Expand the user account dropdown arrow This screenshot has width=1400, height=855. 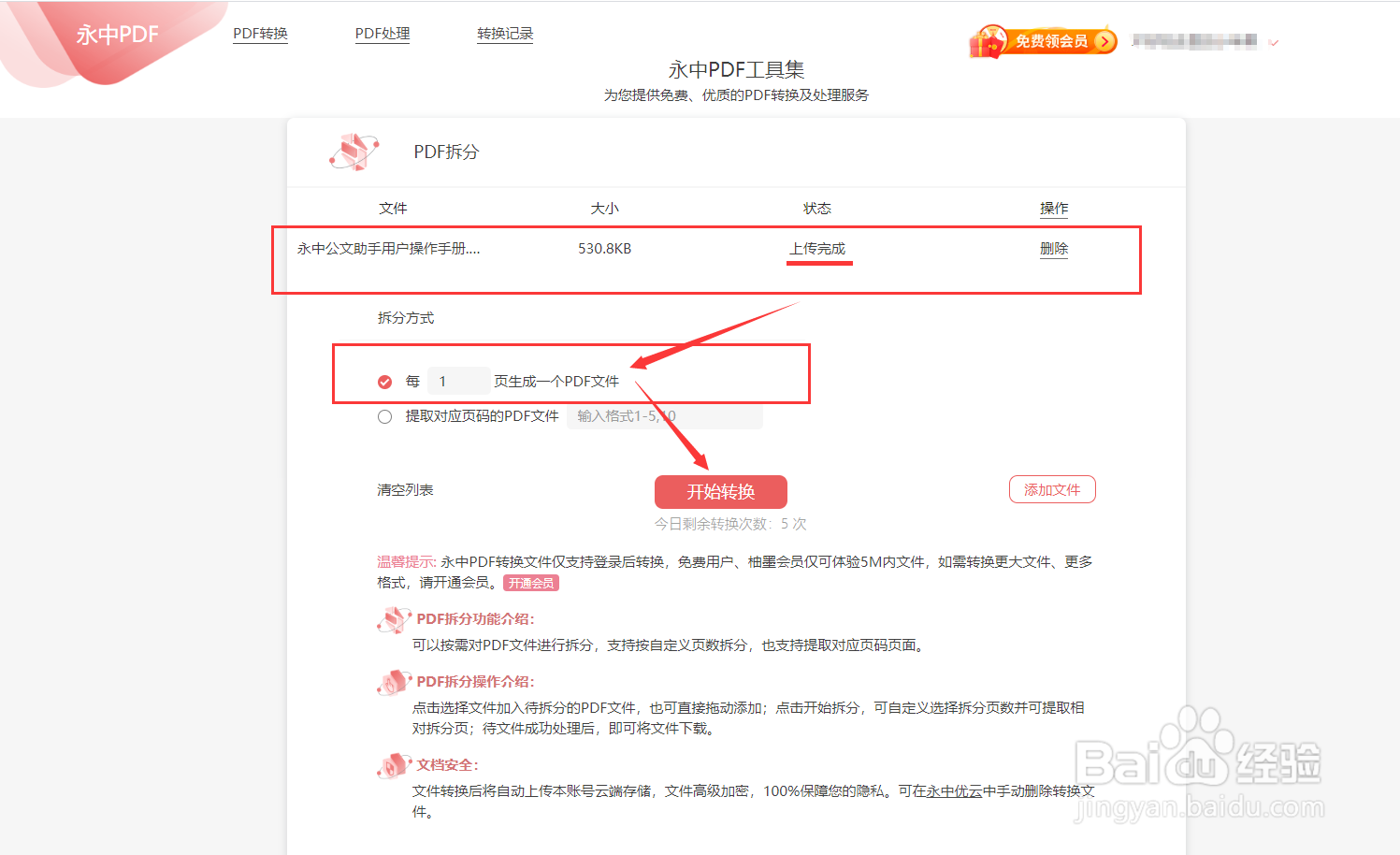tap(1273, 42)
